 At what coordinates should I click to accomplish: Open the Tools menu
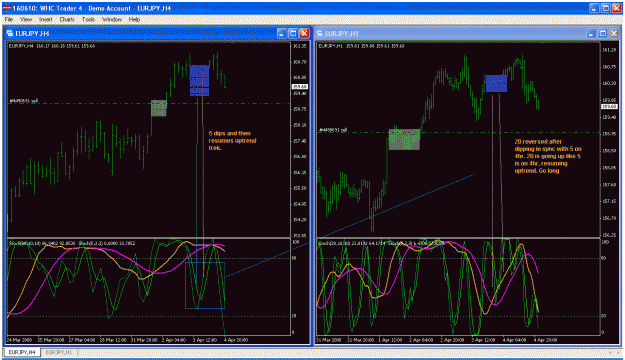[x=88, y=19]
